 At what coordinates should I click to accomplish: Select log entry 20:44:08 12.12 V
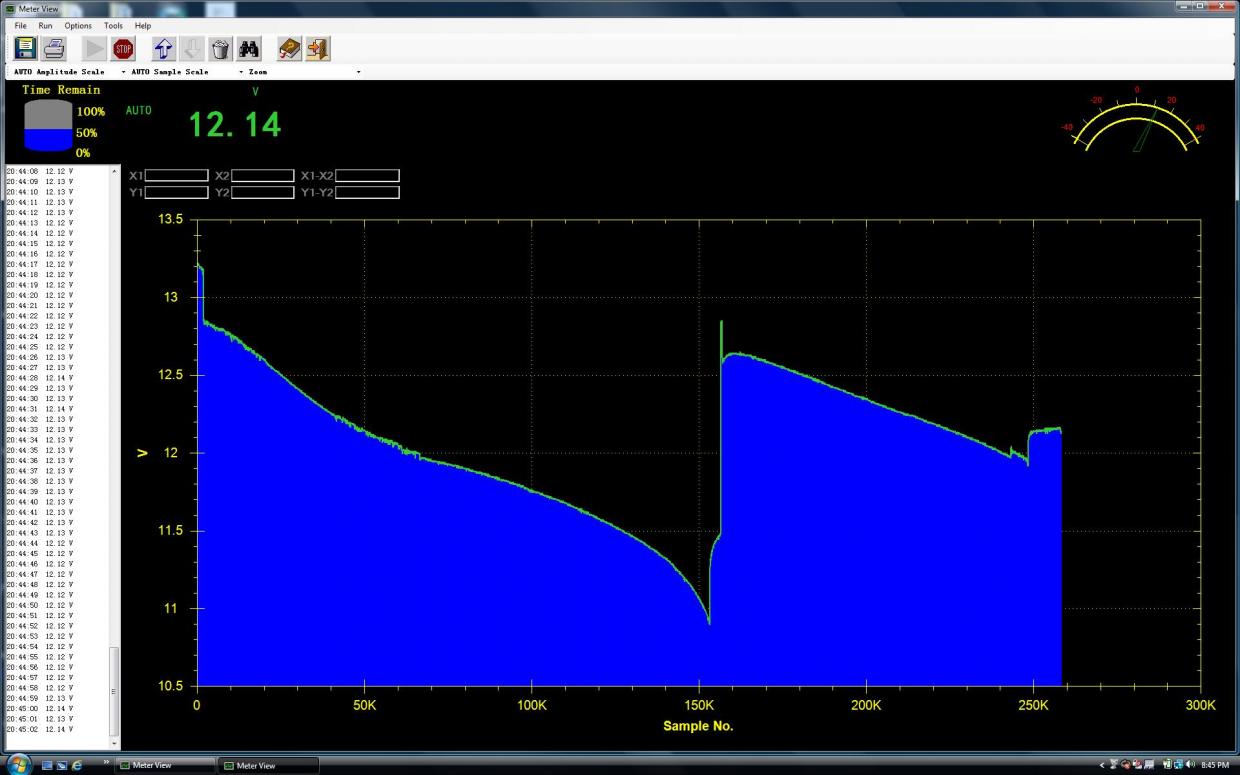tap(40, 171)
